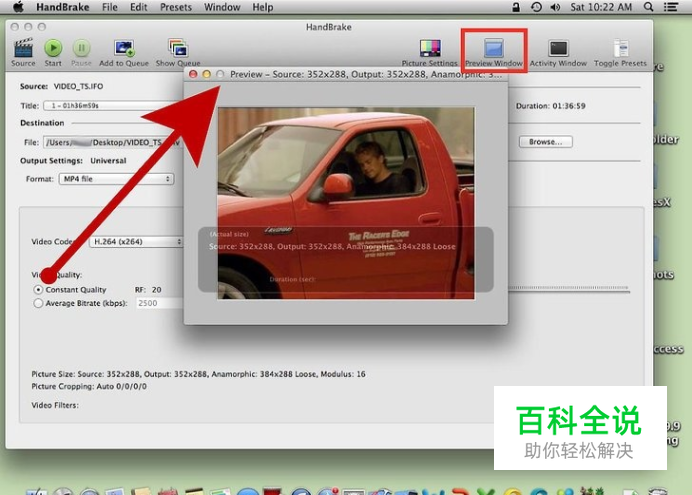Open Source in HandBrake toolbar
The height and width of the screenshot is (495, 692).
pos(23,52)
